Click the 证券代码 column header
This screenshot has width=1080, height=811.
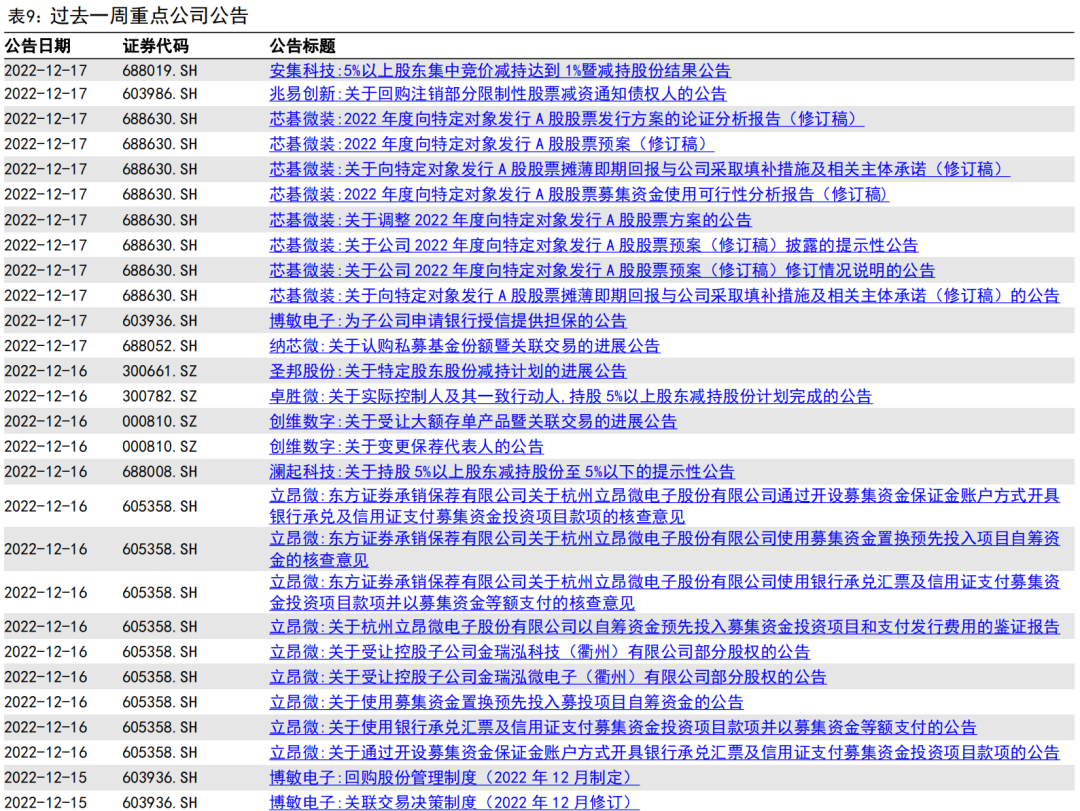[x=156, y=46]
